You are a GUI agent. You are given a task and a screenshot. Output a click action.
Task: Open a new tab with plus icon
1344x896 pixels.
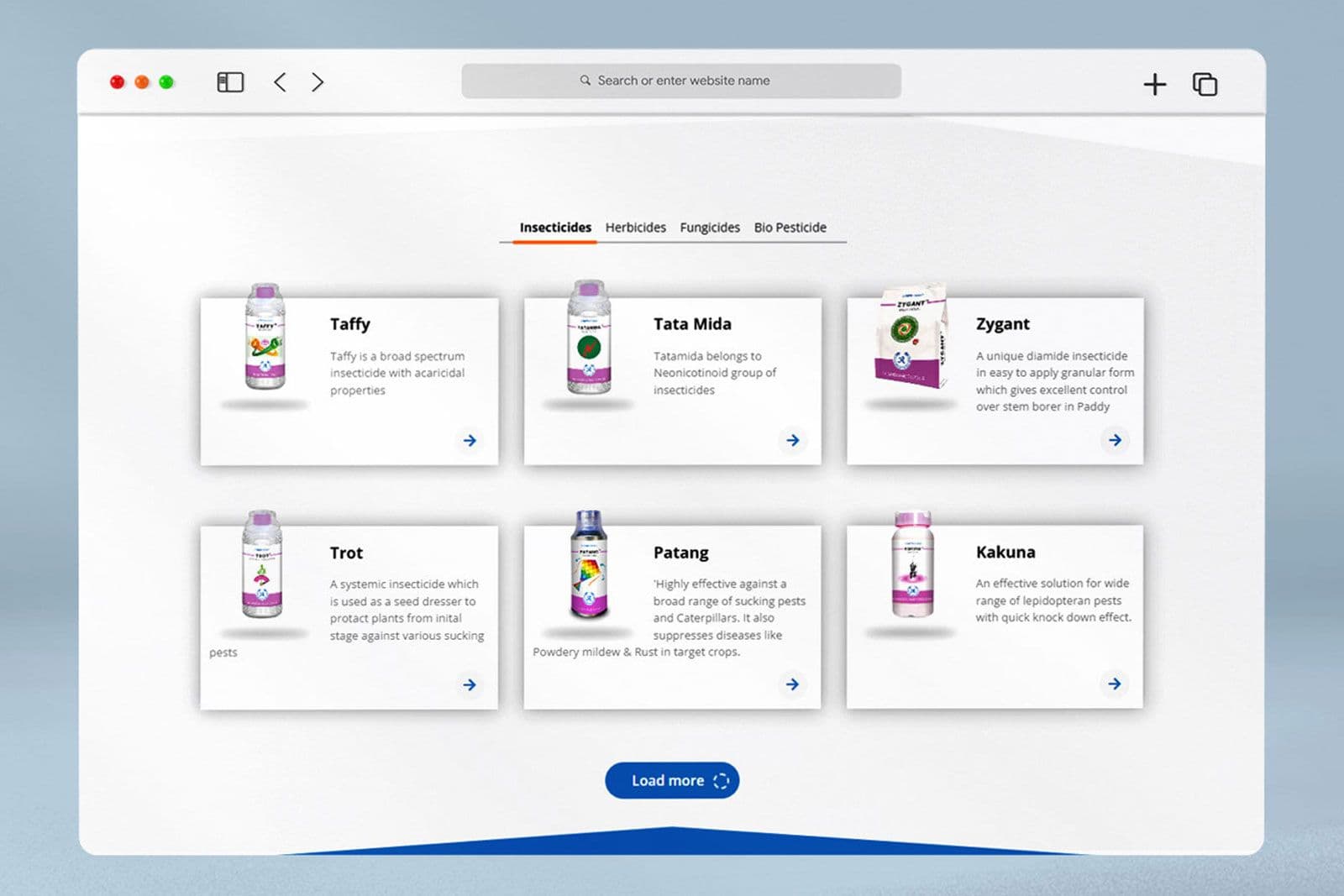1155,84
